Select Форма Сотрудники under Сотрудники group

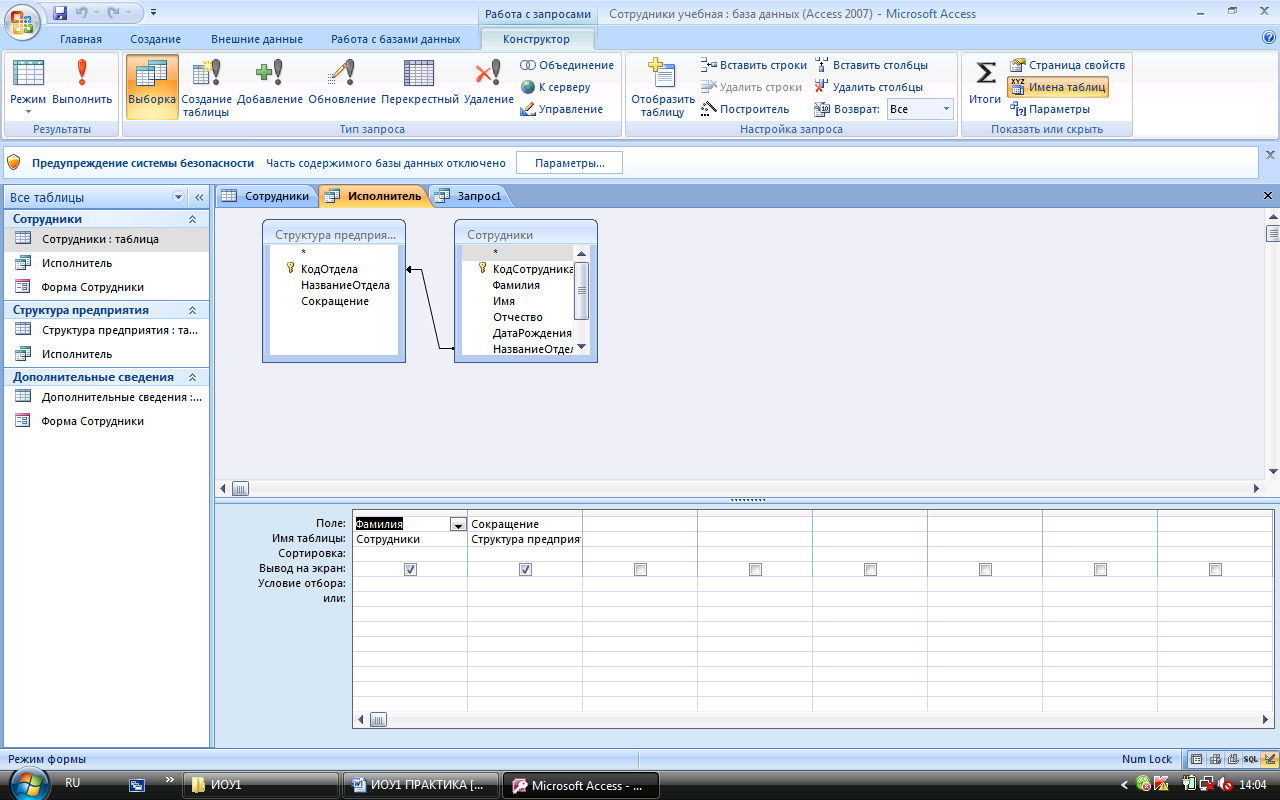[105, 287]
